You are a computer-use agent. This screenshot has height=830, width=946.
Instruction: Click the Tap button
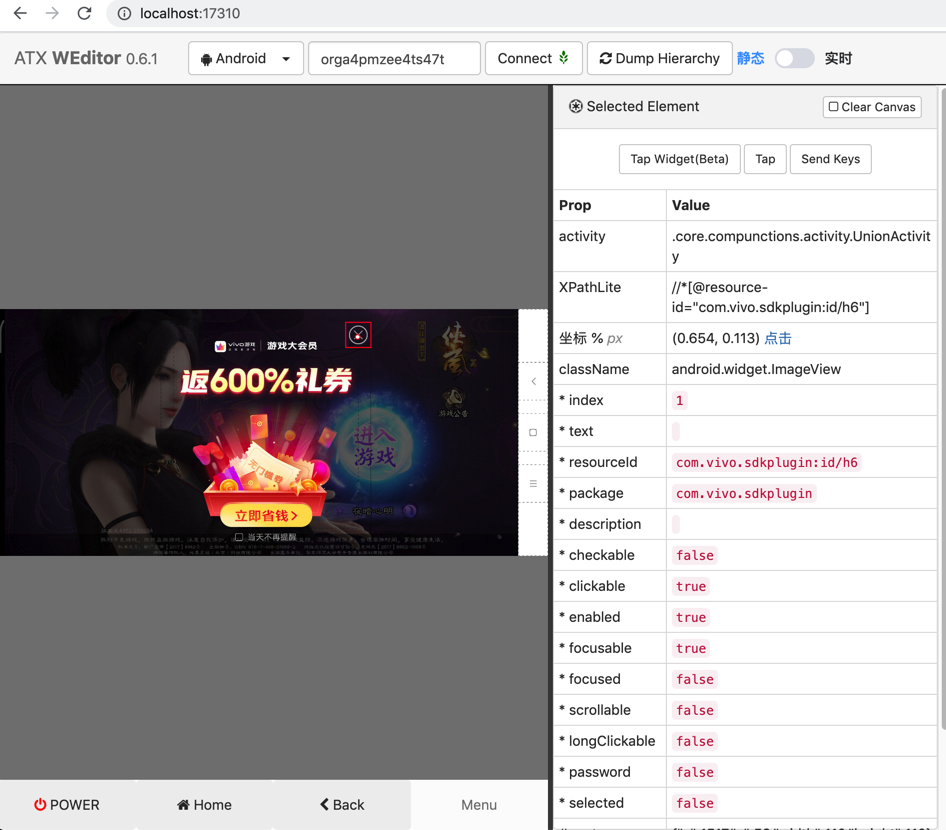765,159
